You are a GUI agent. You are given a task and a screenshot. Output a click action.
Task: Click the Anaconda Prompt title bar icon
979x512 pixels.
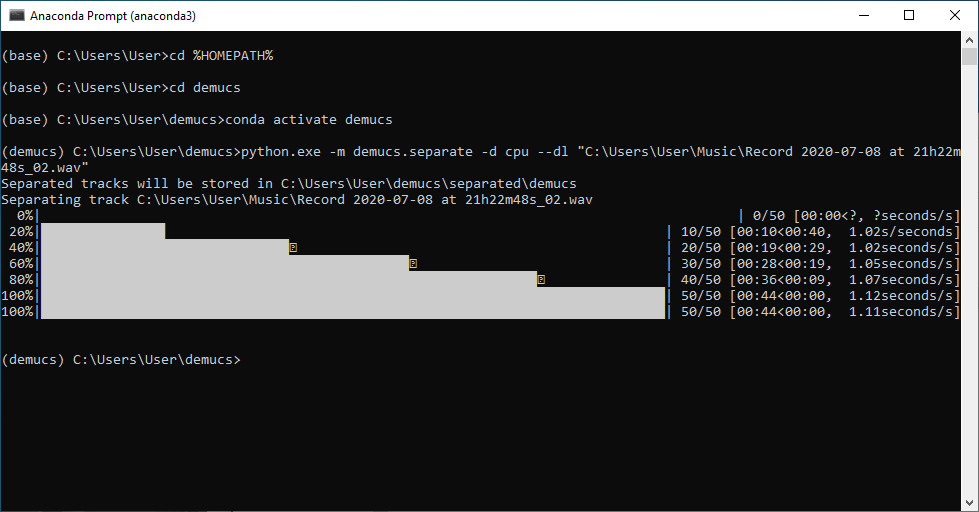17,15
